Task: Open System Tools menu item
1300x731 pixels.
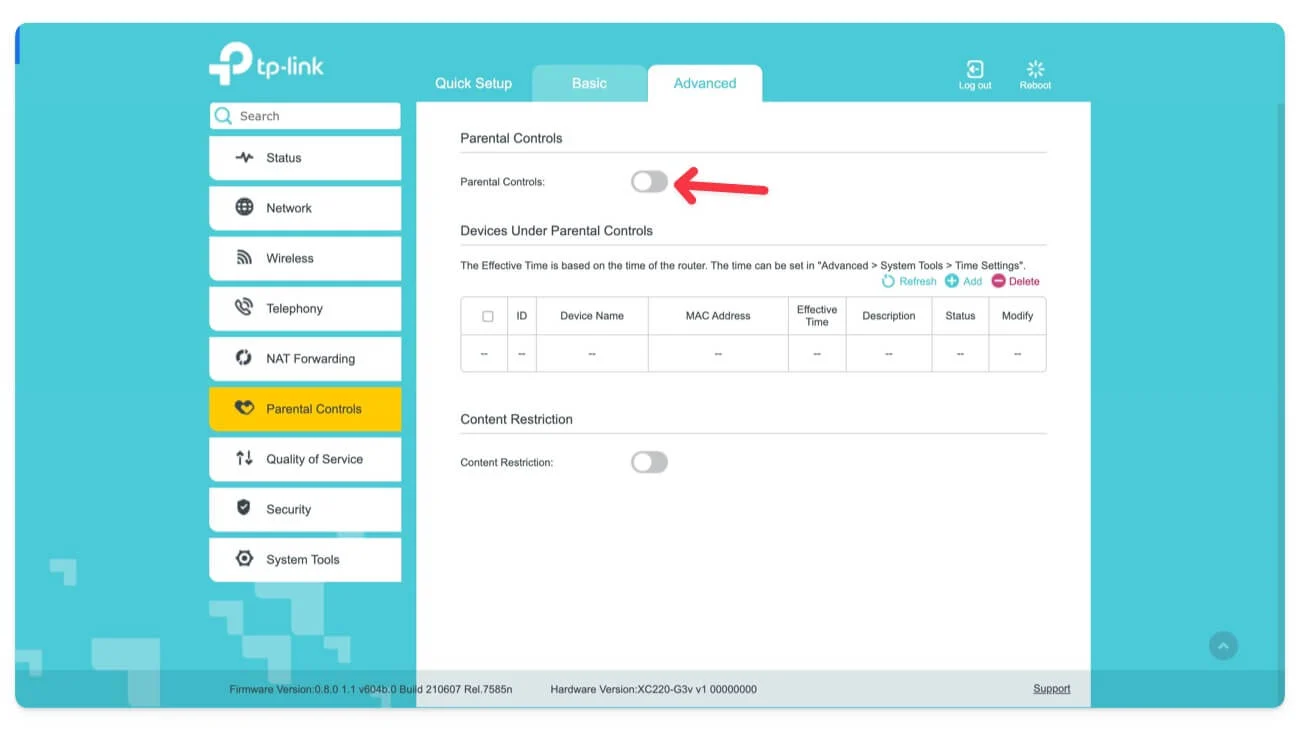Action: (x=305, y=559)
